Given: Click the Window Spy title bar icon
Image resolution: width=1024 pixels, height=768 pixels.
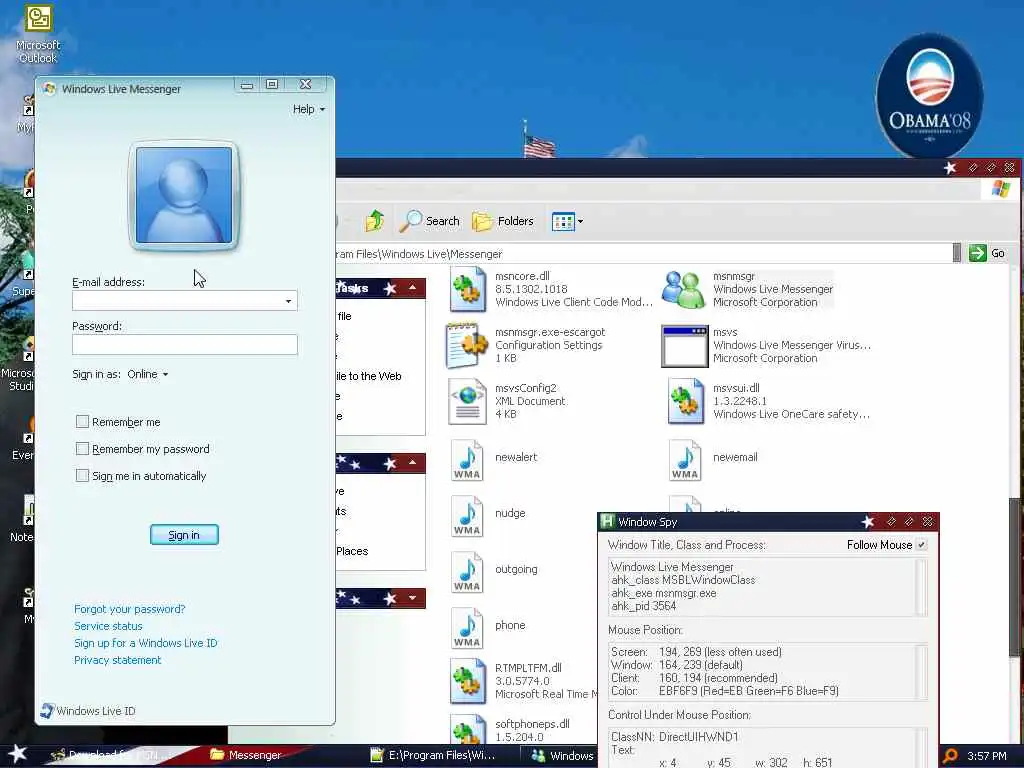Looking at the screenshot, I should pos(607,521).
